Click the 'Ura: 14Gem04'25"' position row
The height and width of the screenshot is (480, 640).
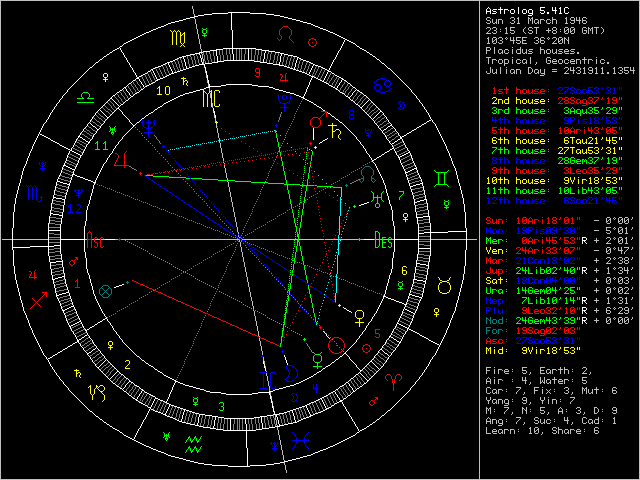[x=560, y=291]
